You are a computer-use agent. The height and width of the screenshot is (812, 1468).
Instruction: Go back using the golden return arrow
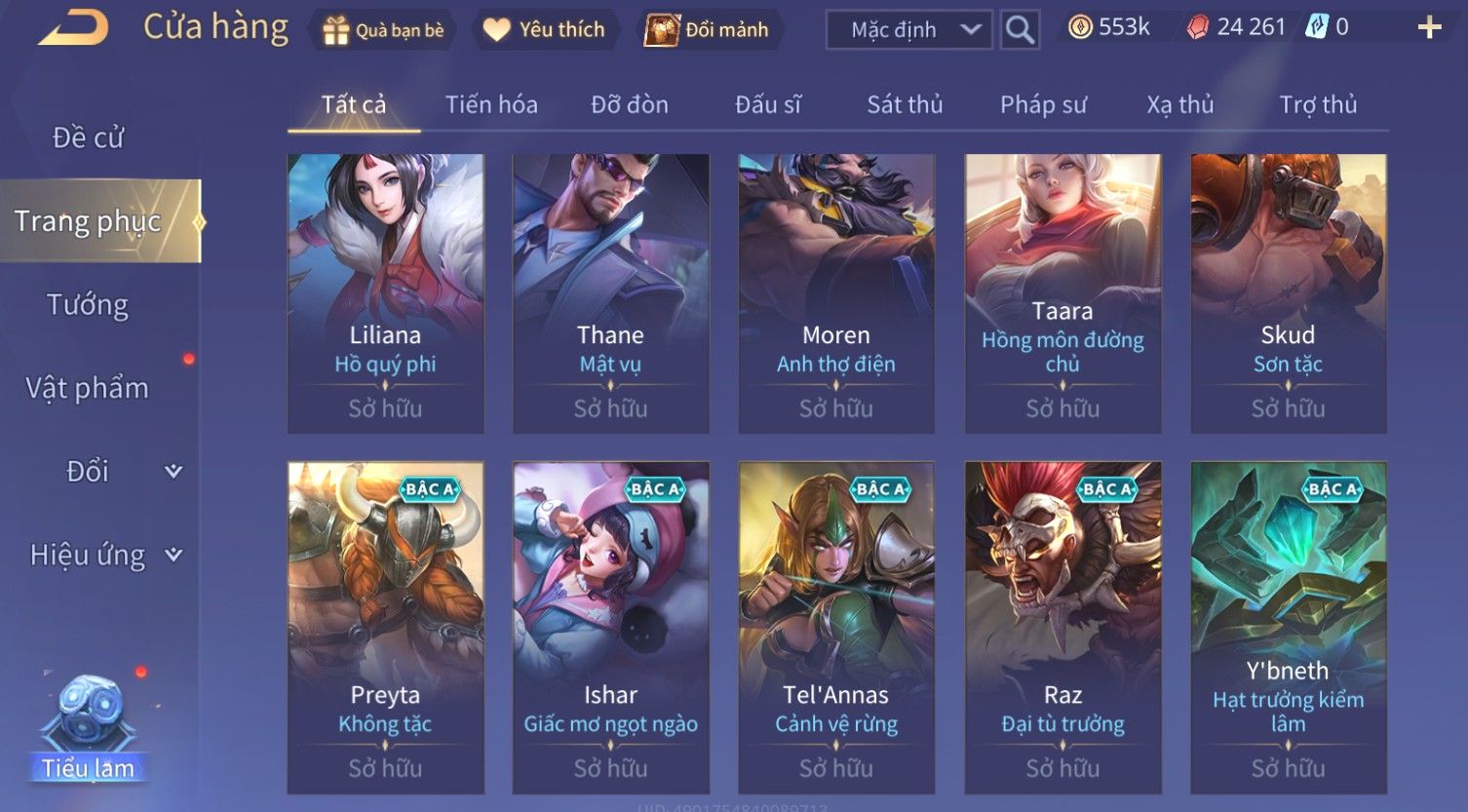pos(73,27)
